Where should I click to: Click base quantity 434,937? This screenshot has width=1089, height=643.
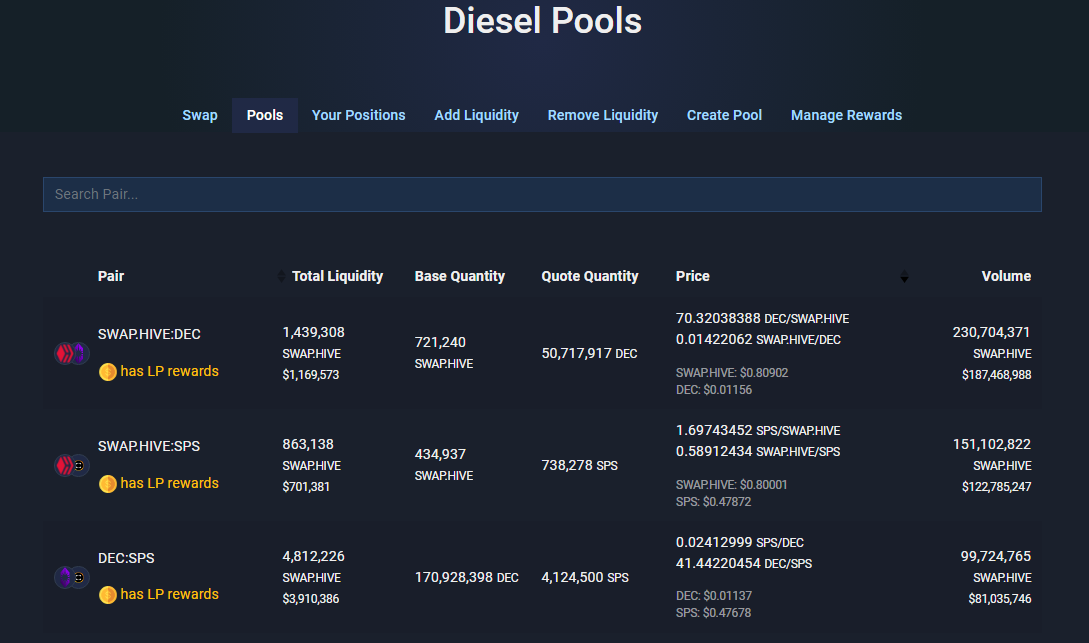440,454
